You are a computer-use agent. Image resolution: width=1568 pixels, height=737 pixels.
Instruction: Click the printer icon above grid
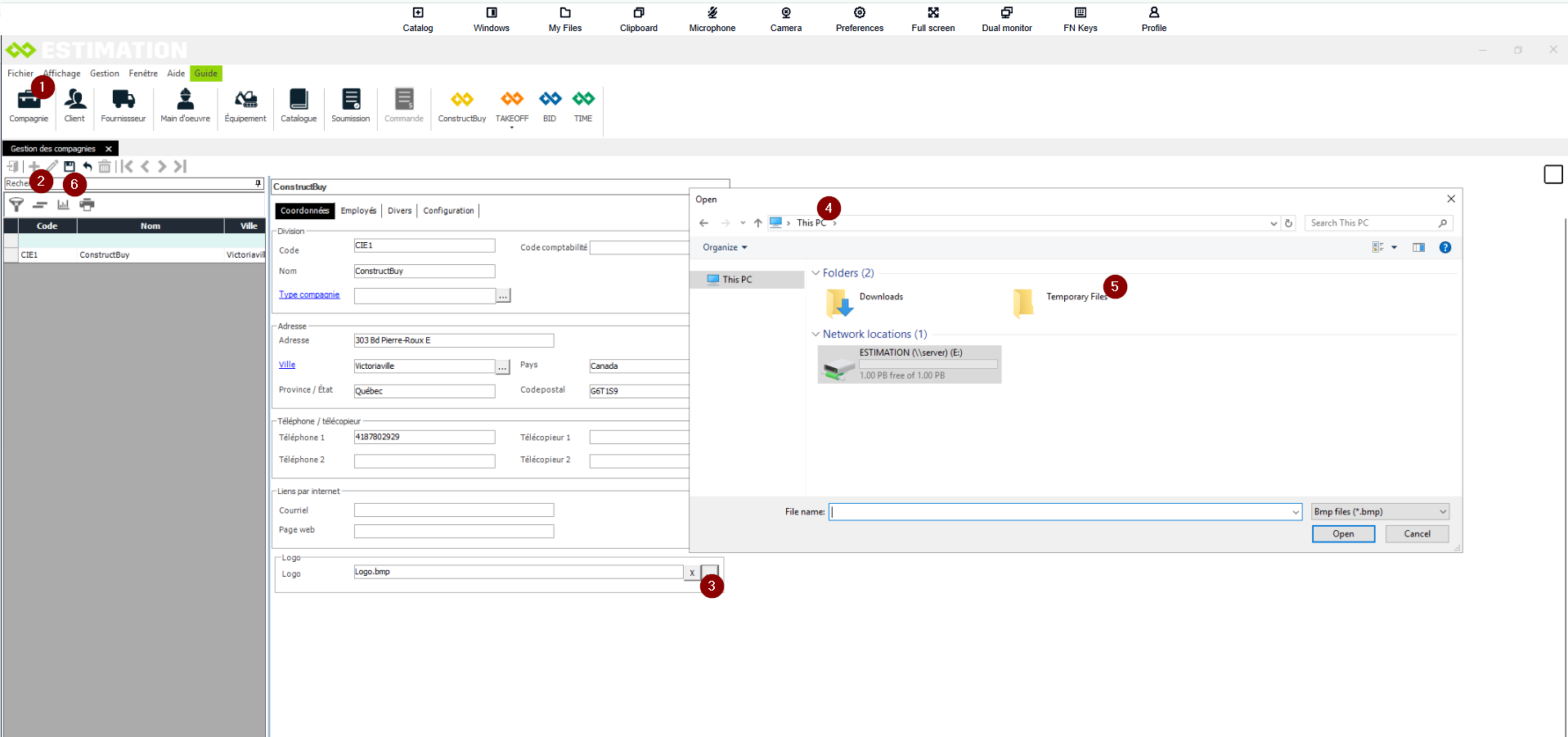click(x=87, y=204)
